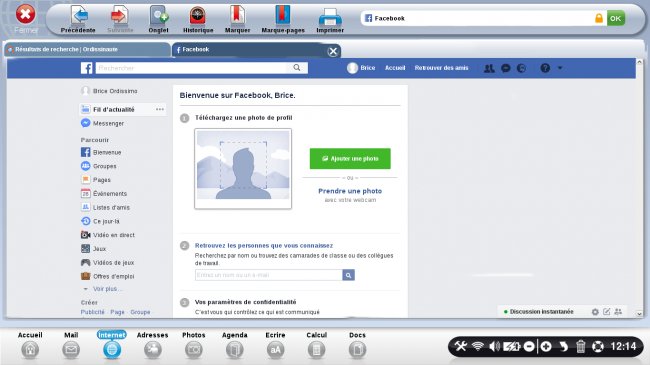Image resolution: width=650 pixels, height=365 pixels.
Task: Open the messages icon in header
Action: pyautogui.click(x=505, y=68)
